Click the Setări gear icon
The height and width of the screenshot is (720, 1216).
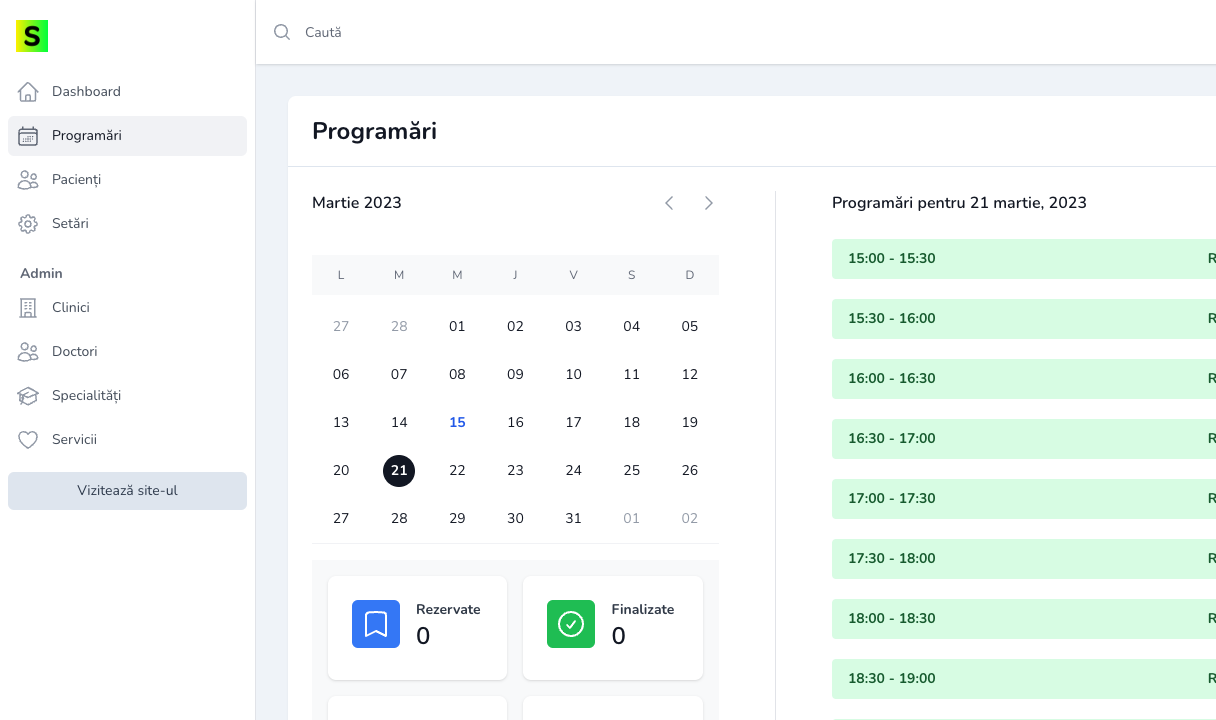click(28, 224)
